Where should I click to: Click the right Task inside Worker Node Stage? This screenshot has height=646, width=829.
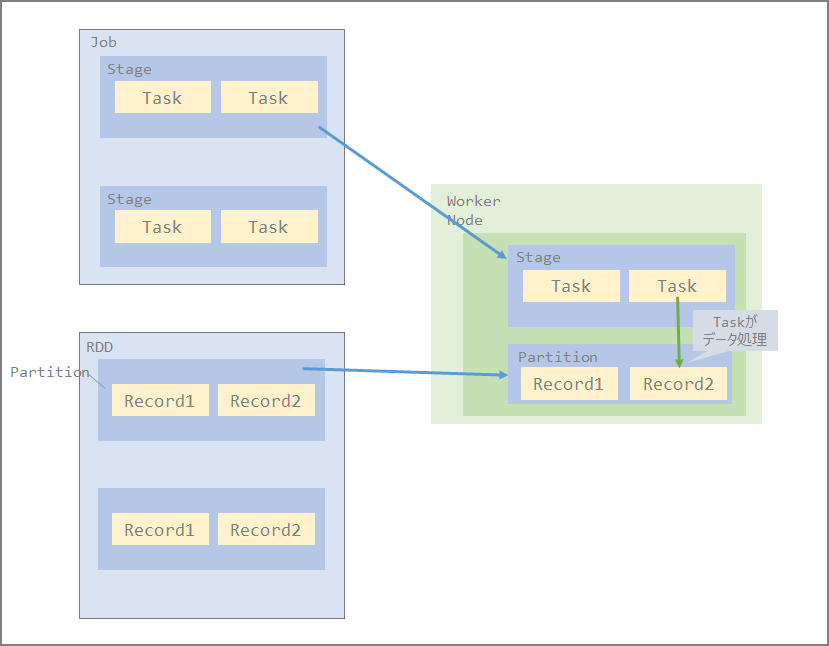click(x=676, y=286)
